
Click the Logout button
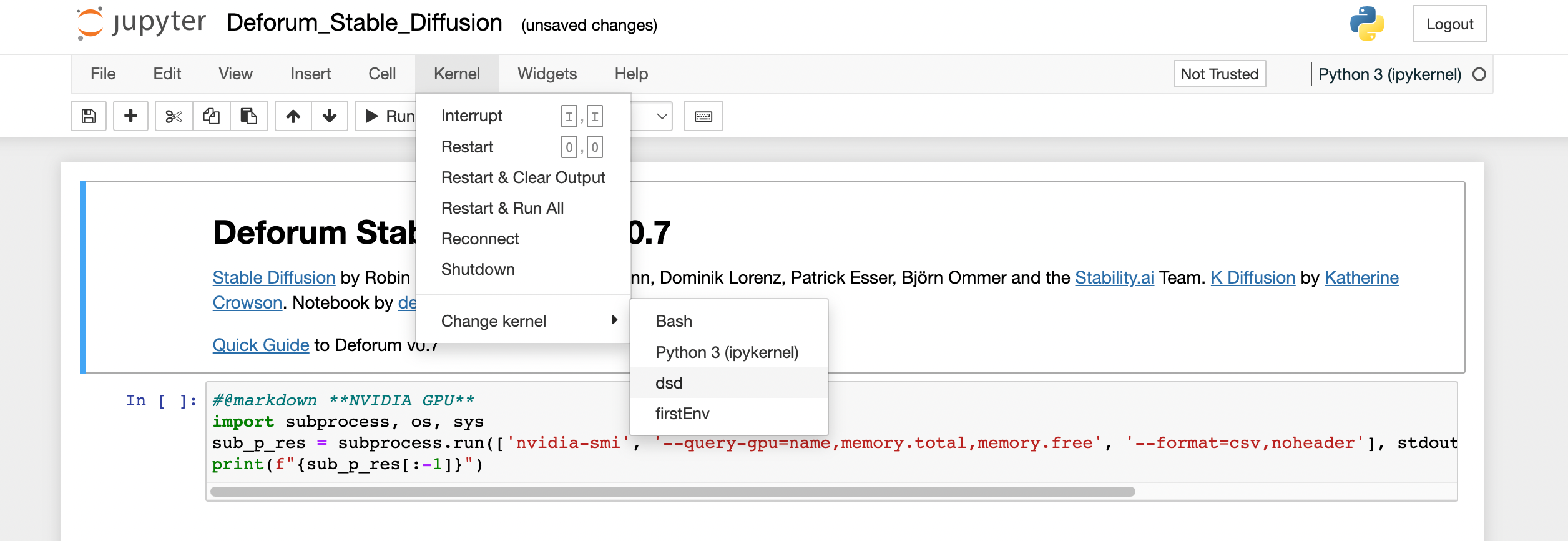(x=1449, y=24)
